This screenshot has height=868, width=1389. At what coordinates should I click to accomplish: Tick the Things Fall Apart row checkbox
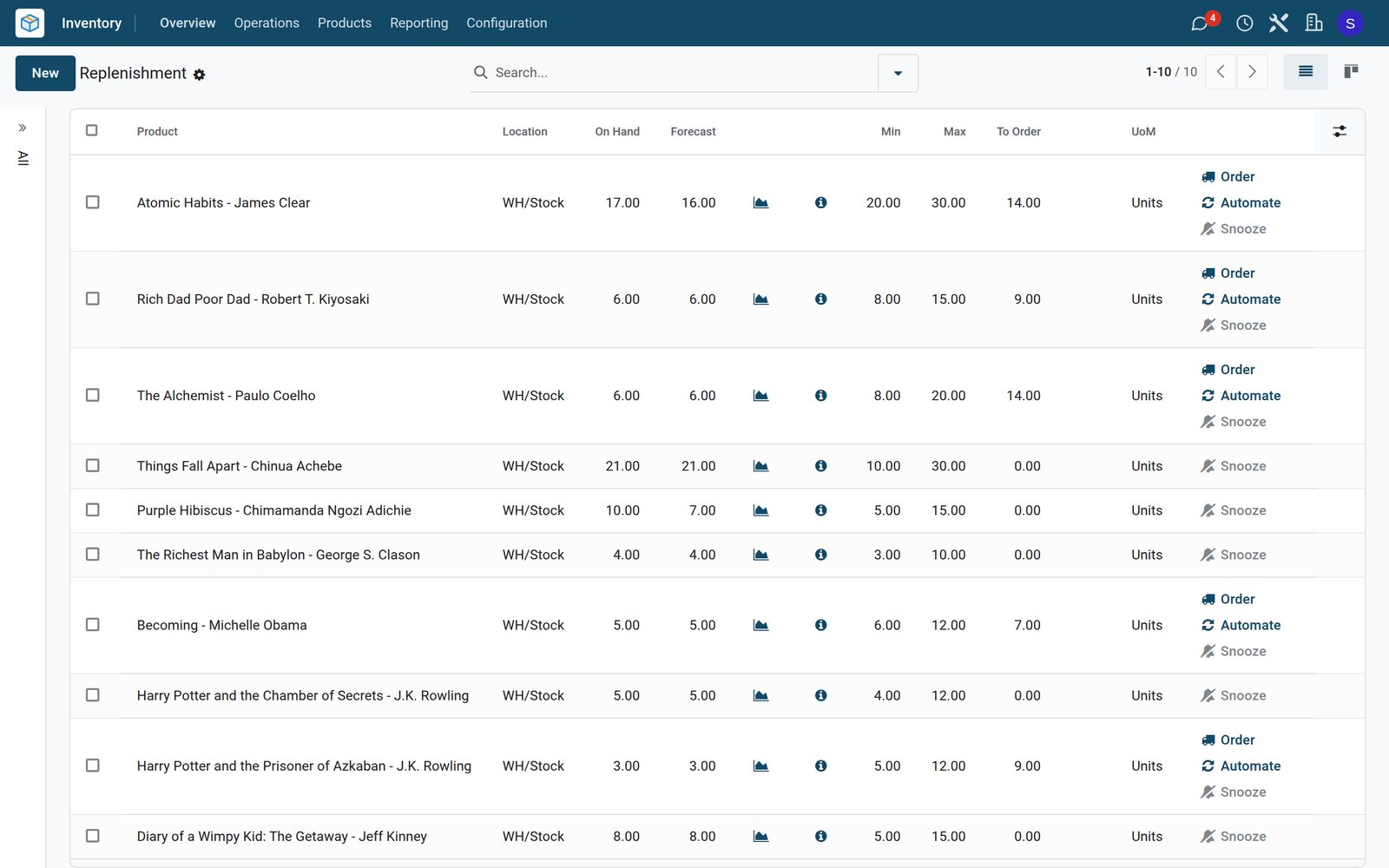[93, 465]
